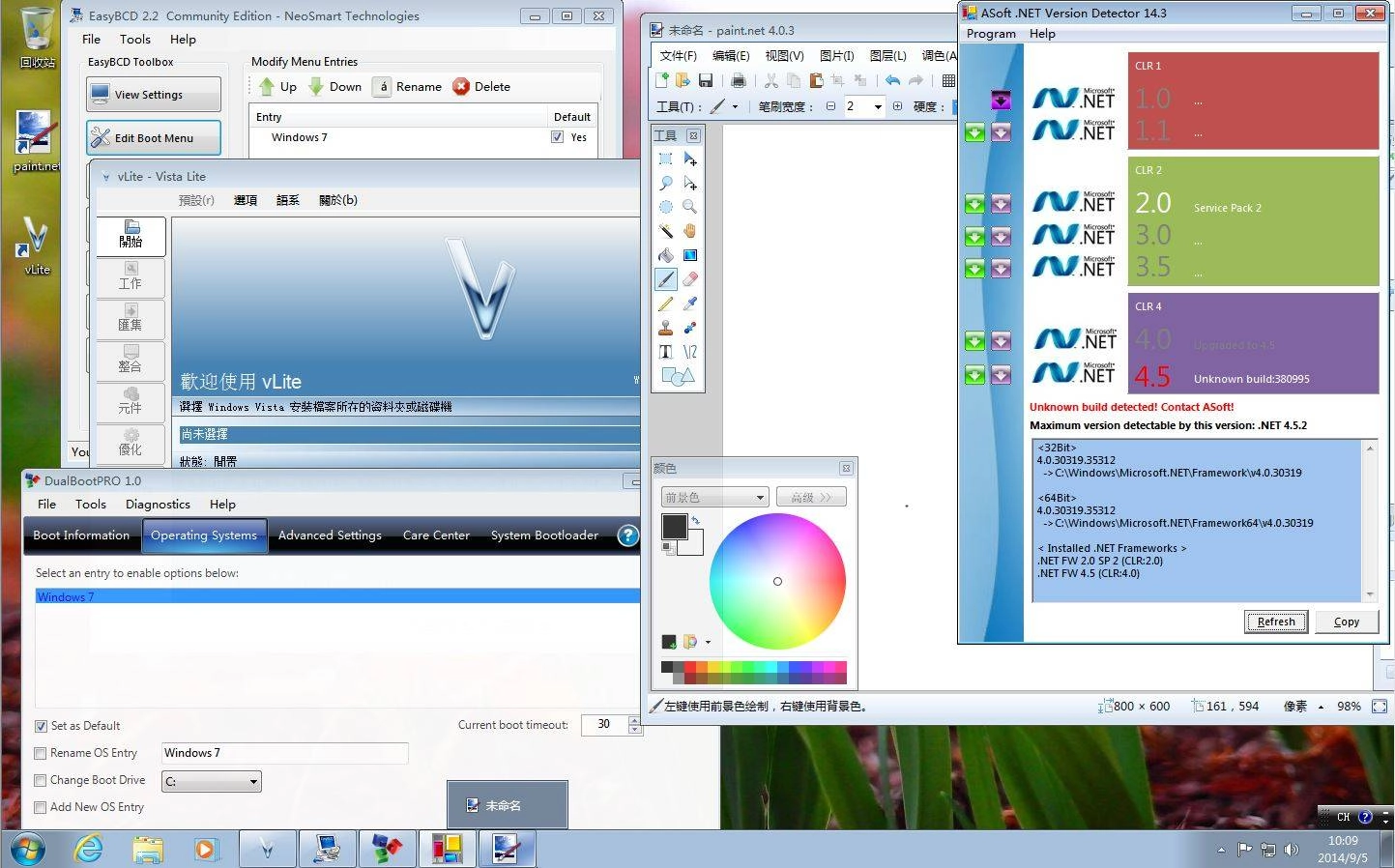Increase the boot timeout stepper
The image size is (1395, 868).
(634, 720)
